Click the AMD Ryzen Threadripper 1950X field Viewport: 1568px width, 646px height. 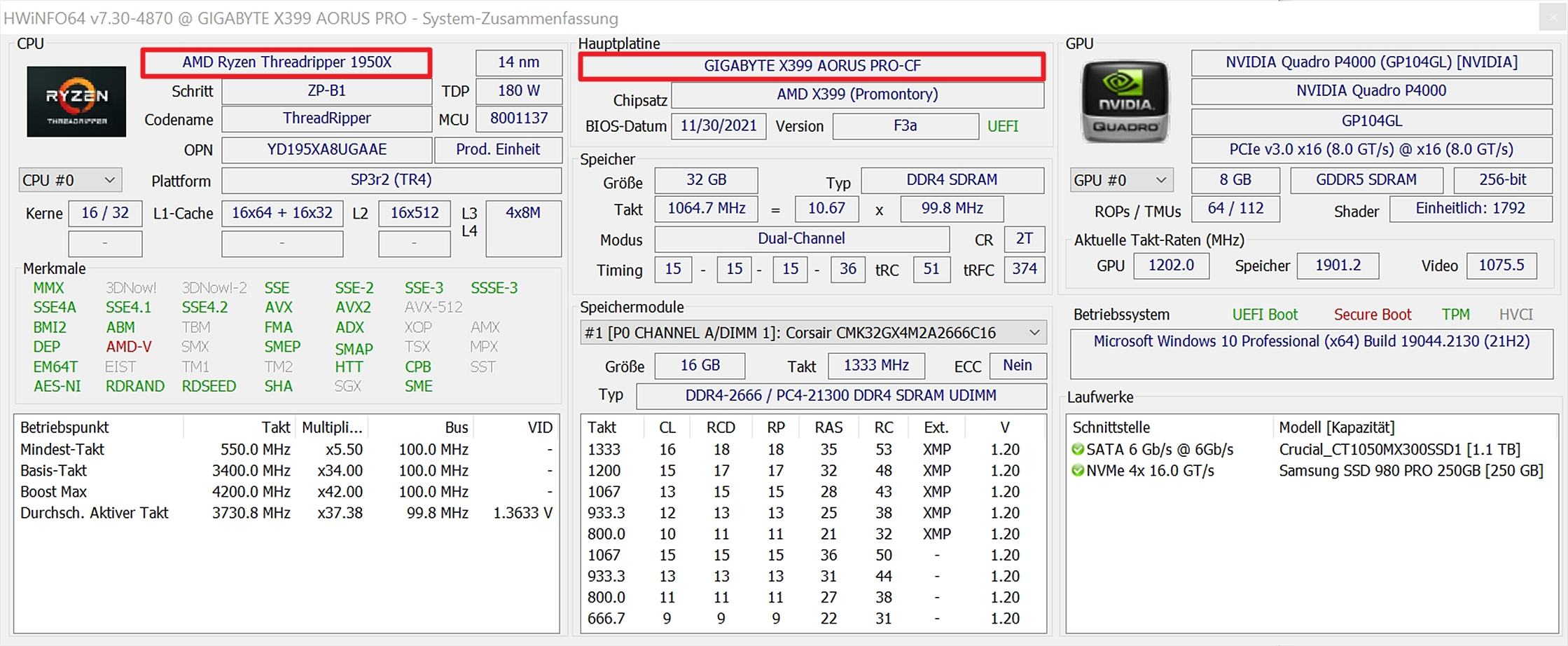286,62
